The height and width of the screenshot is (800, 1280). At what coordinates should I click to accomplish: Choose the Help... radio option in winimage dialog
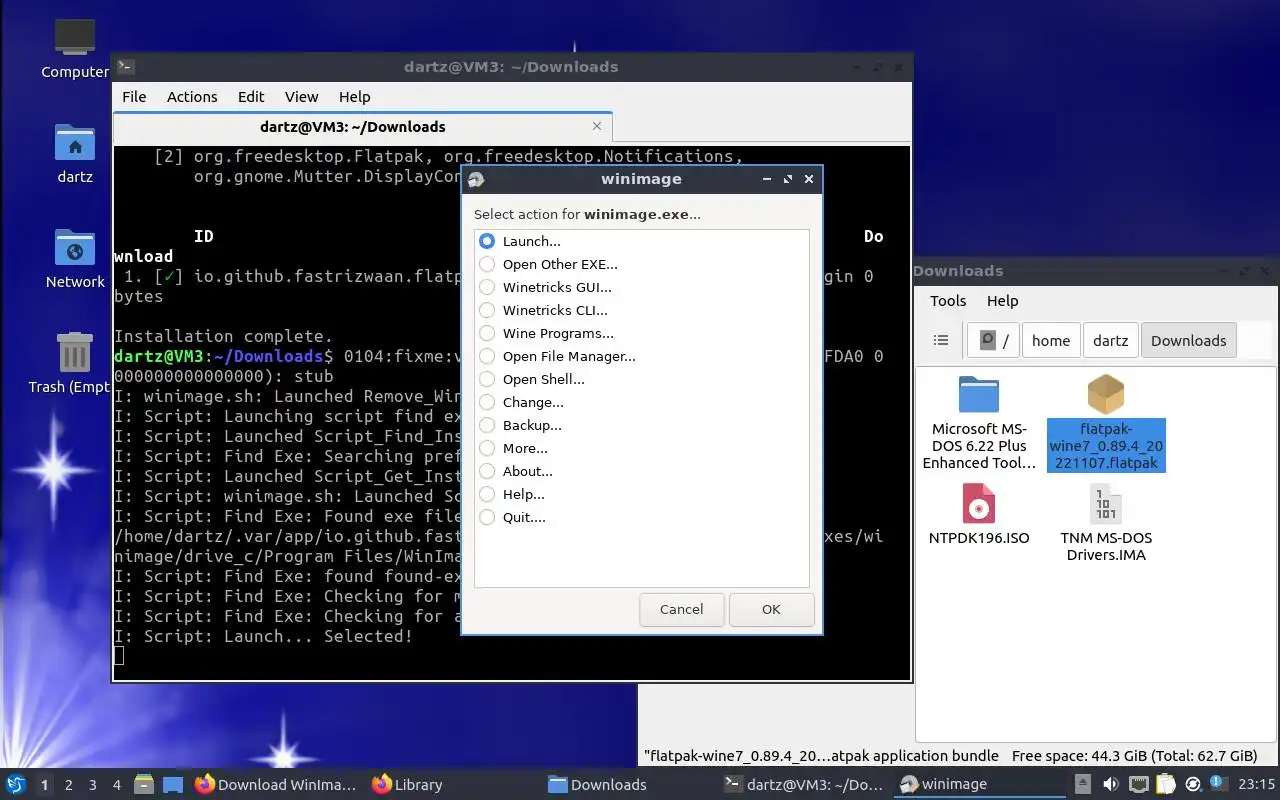[487, 494]
